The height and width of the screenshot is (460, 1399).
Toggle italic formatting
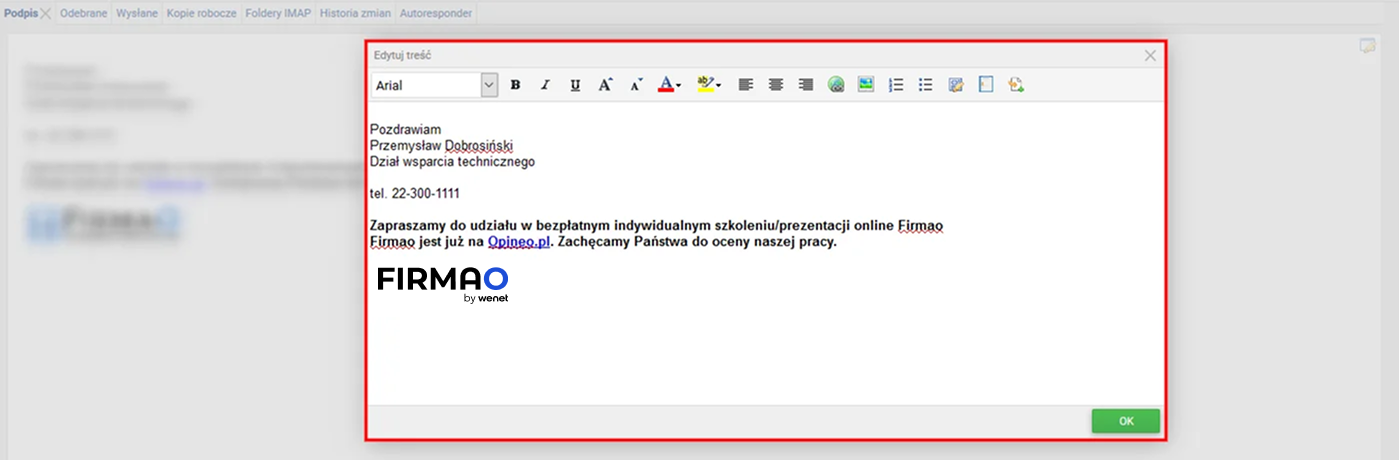(545, 85)
